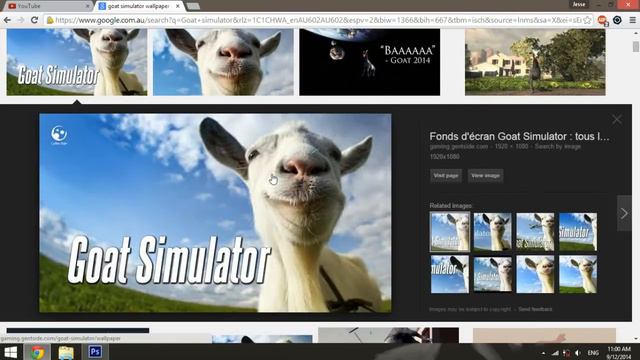Close the image preview panel
Viewport: 640px width, 360px height.
617,120
